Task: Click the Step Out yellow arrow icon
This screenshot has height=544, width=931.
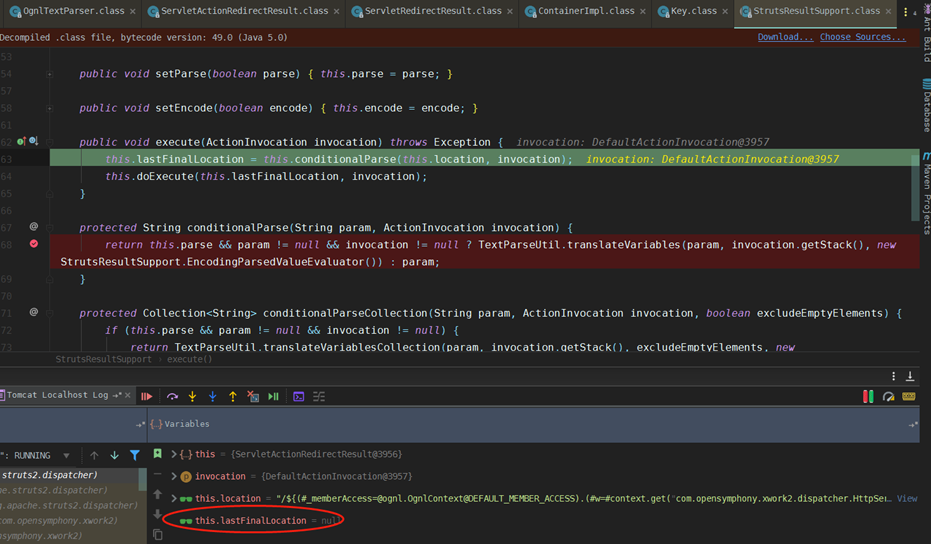Action: 233,397
